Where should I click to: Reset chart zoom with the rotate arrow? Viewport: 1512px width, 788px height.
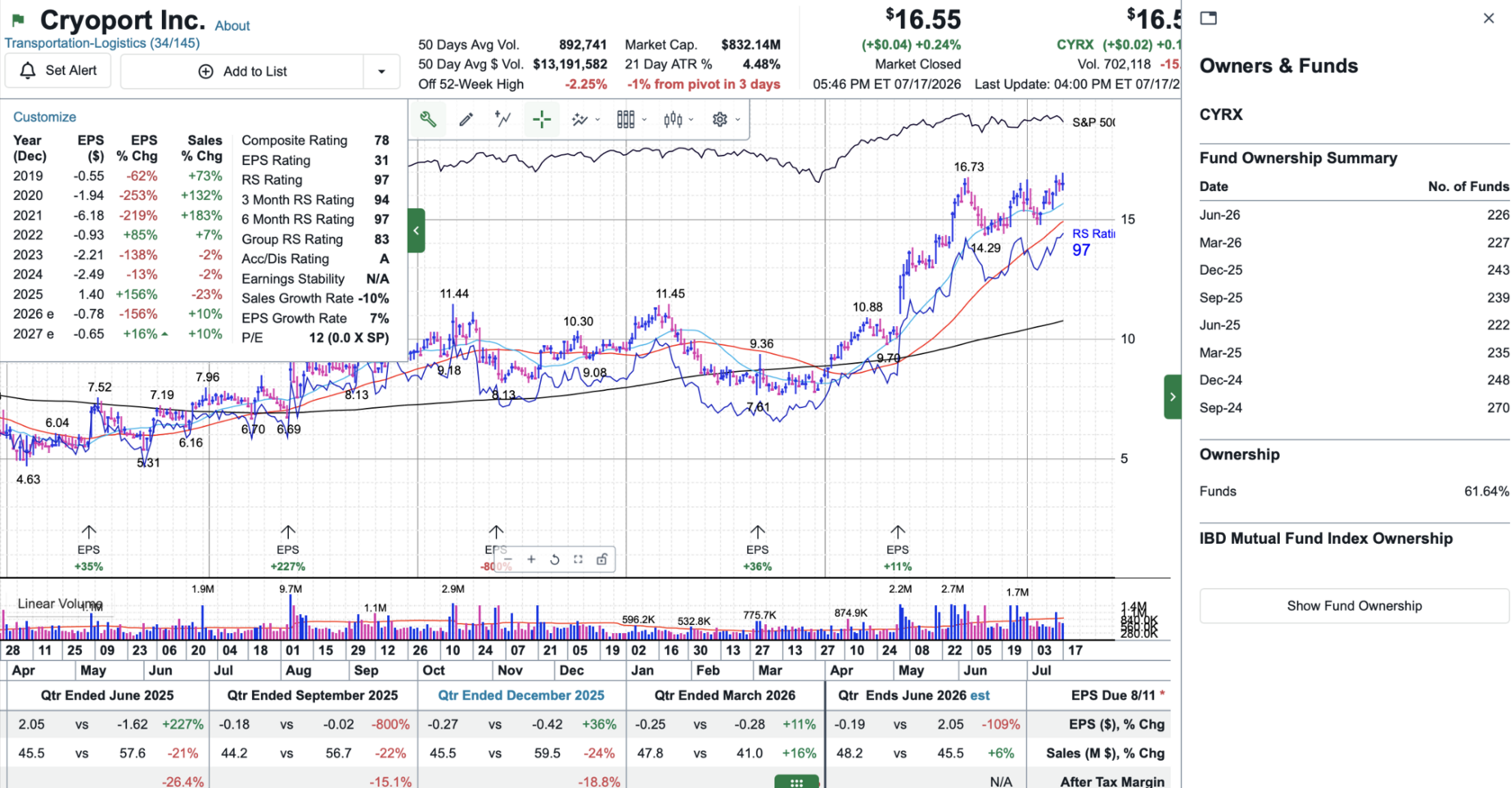click(x=554, y=559)
